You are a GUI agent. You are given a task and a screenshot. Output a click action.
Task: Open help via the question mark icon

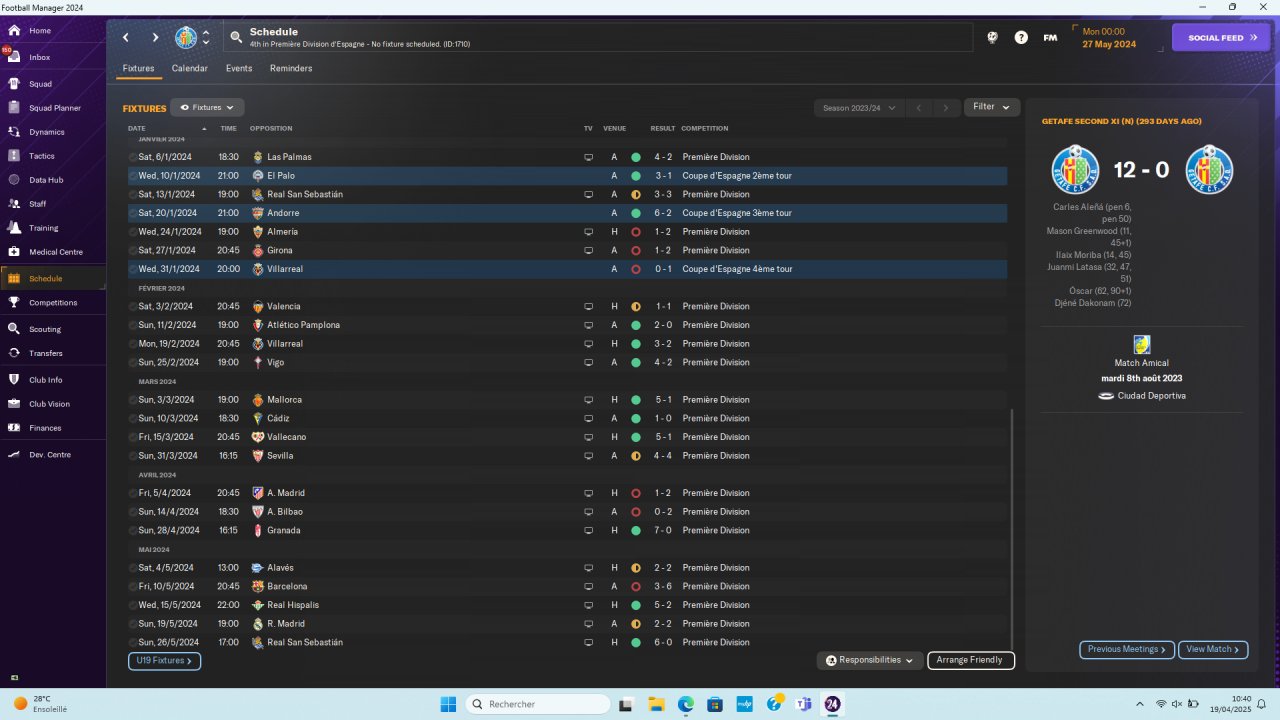[x=1021, y=38]
